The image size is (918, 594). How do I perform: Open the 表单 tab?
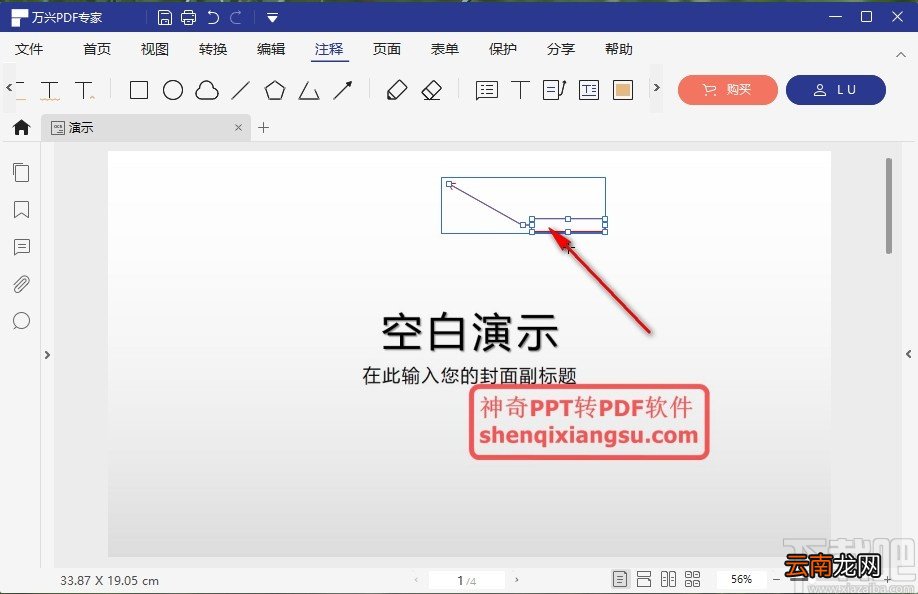tap(445, 49)
